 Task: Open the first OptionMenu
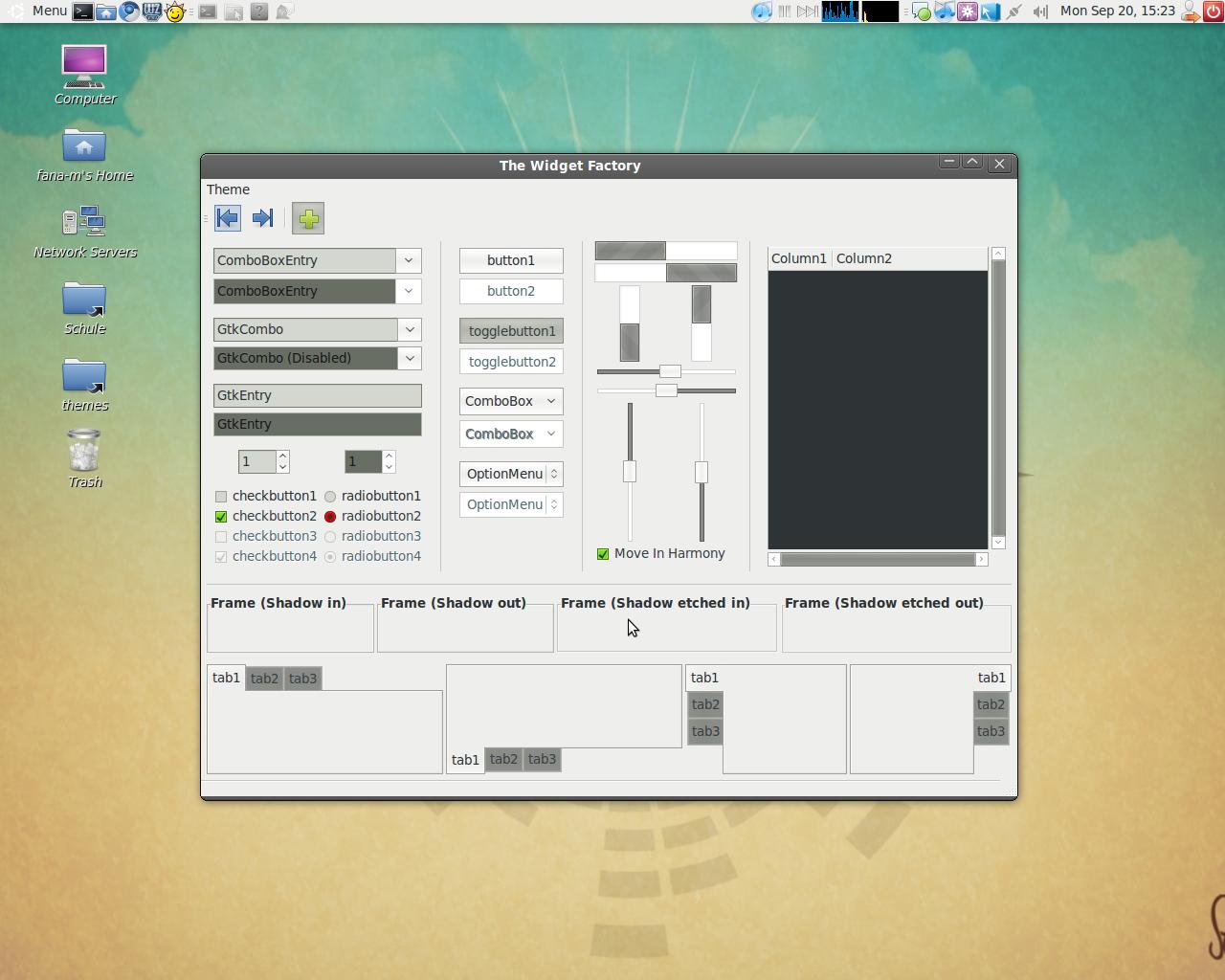511,474
